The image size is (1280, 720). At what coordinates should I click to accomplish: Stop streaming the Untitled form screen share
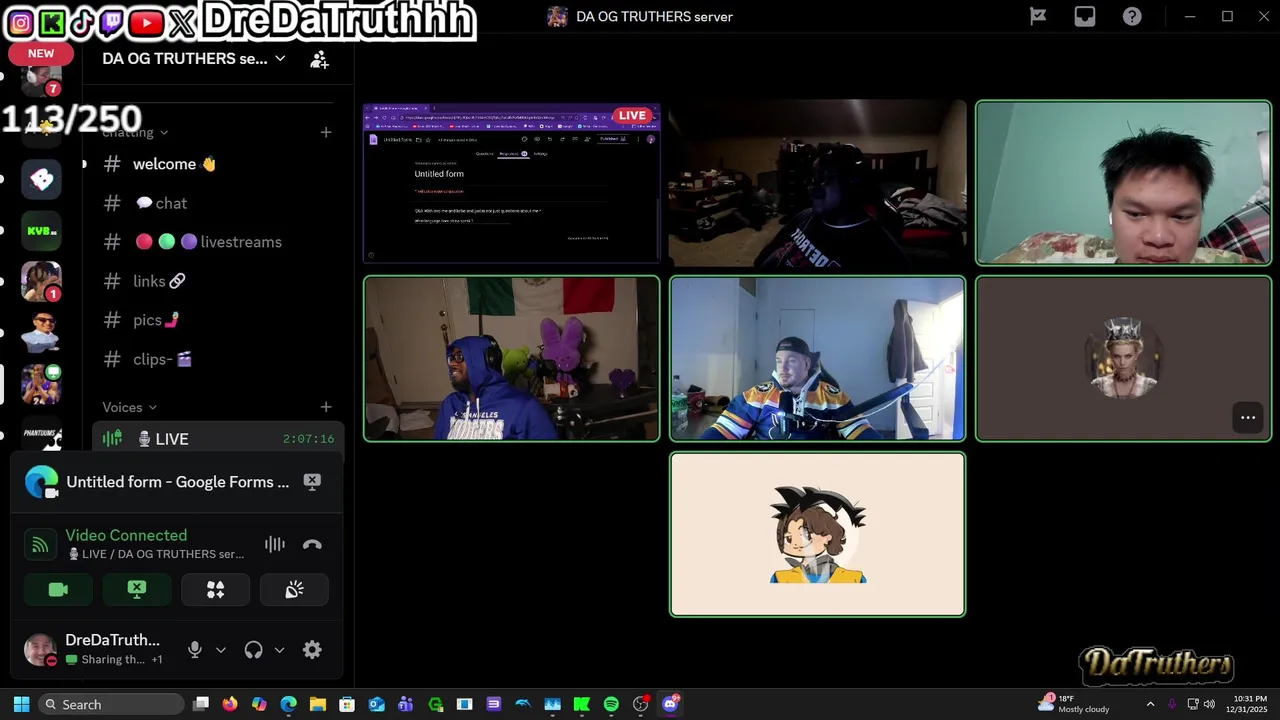[x=312, y=481]
